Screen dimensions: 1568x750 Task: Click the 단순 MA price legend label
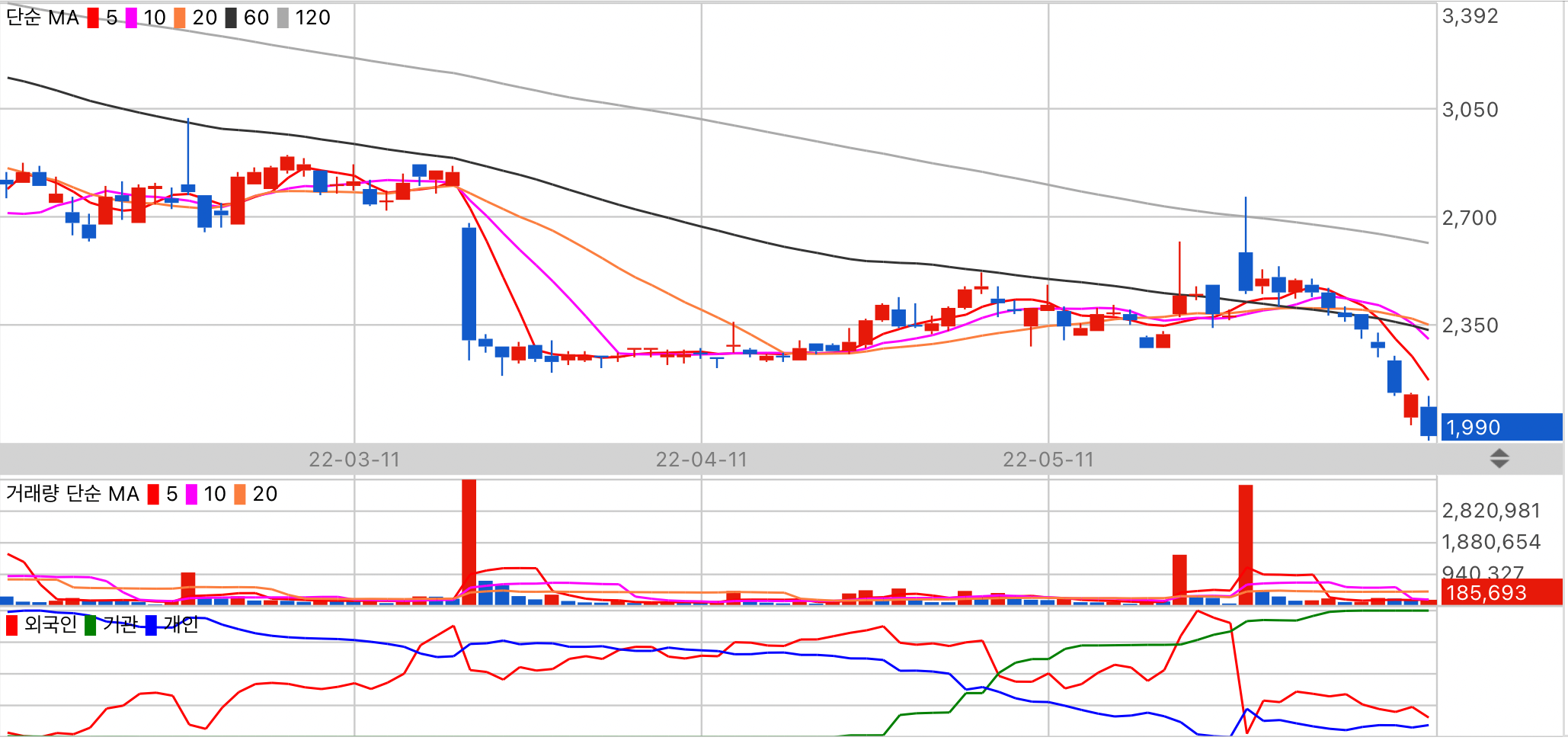click(x=43, y=18)
